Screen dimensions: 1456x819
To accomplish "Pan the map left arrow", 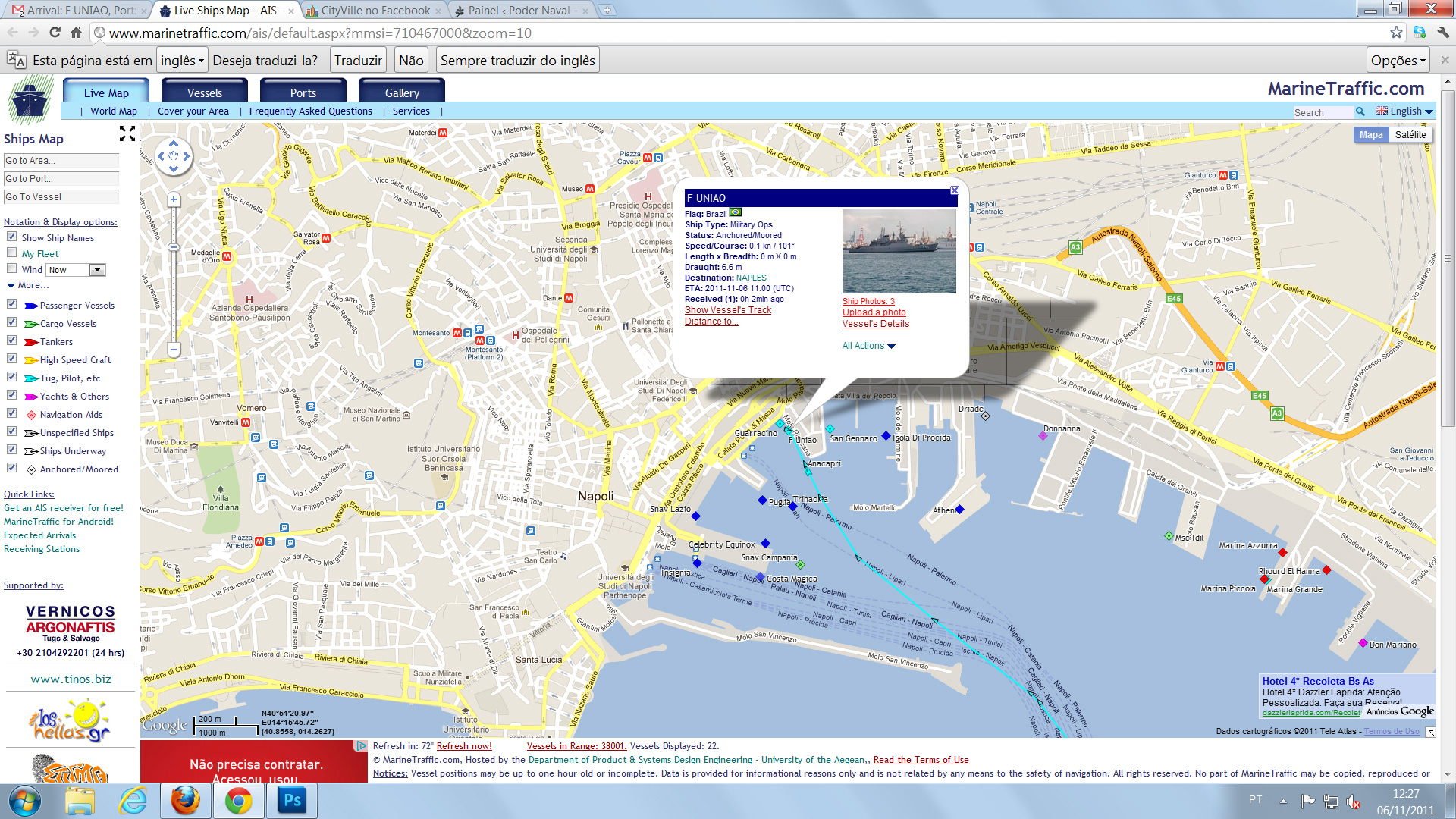I will (x=160, y=156).
